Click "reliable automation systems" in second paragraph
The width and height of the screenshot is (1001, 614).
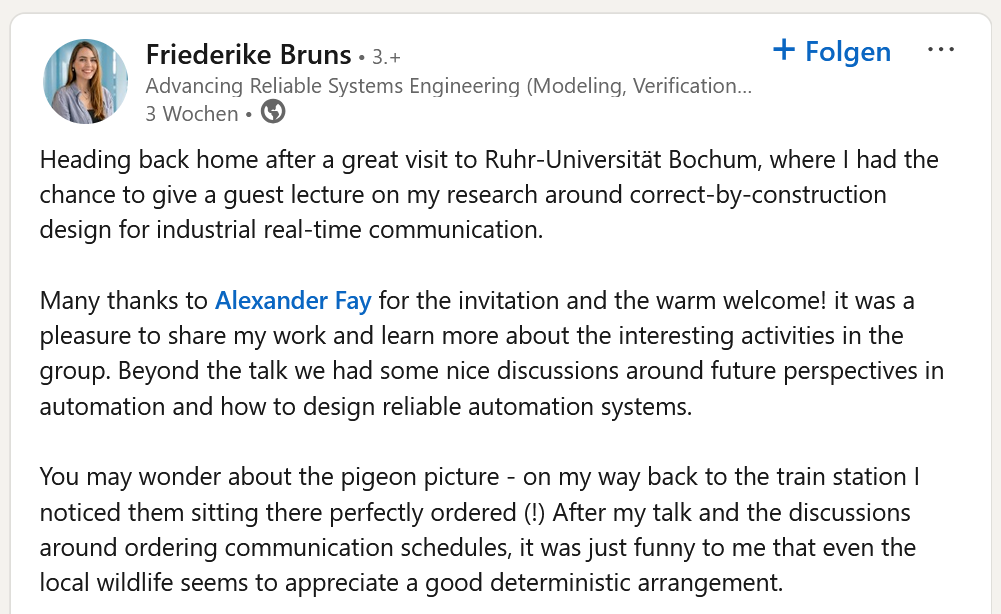549,406
